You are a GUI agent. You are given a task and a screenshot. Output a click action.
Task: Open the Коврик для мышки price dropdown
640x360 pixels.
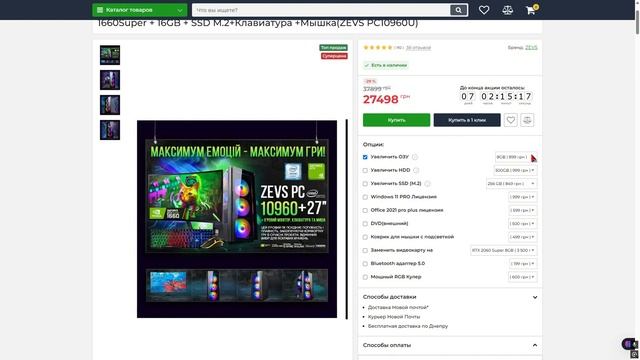coord(523,237)
